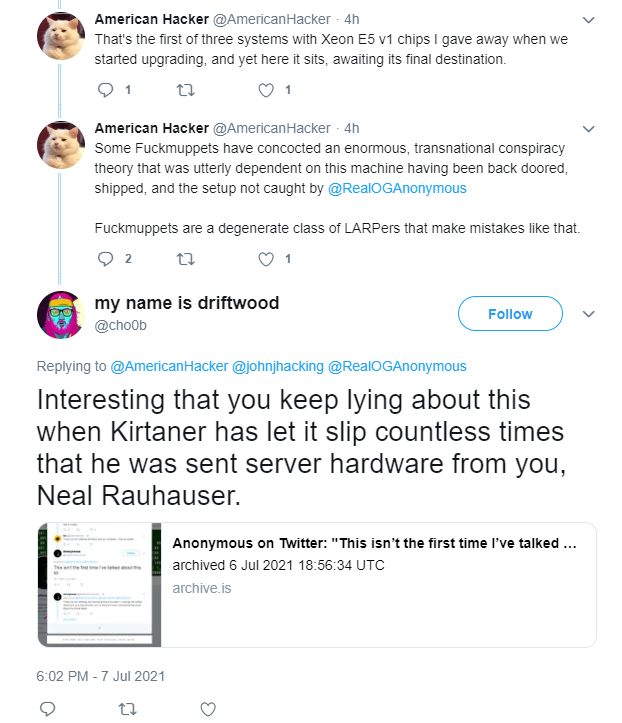Like the Fuckmuppets conspiracy tweet
This screenshot has height=723, width=622.
(x=266, y=259)
